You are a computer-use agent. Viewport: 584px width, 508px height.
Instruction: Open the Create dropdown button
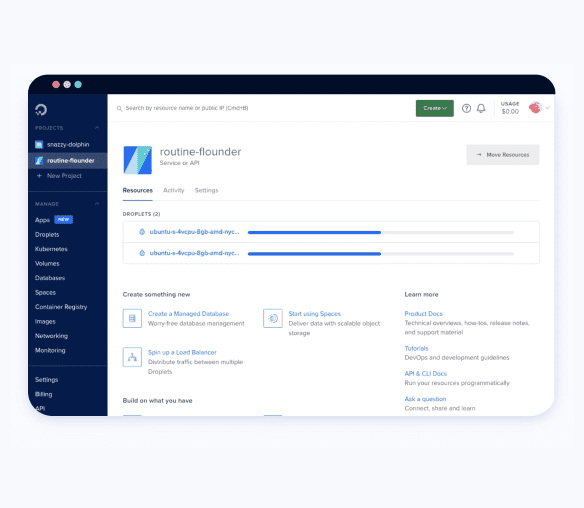coord(435,108)
